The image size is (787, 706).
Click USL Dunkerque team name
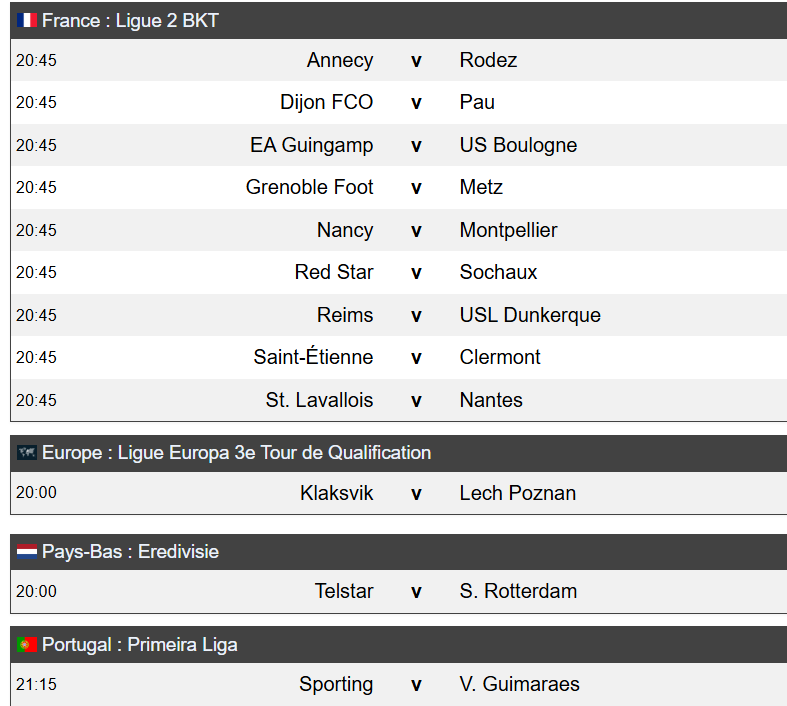click(530, 315)
